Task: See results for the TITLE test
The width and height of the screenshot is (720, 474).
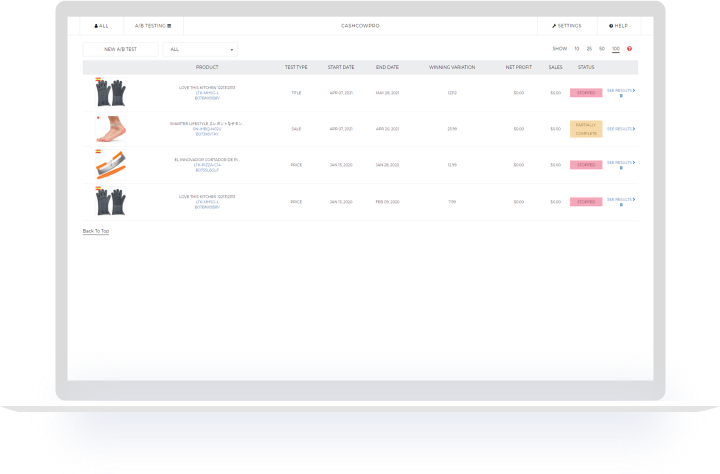Action: 621,90
